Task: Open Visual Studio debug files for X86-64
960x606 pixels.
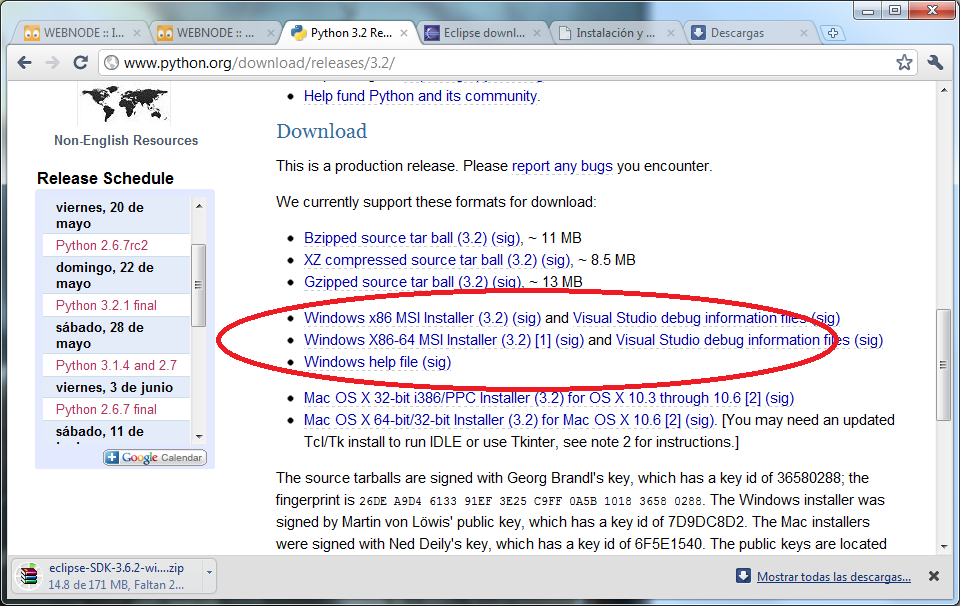Action: 733,340
